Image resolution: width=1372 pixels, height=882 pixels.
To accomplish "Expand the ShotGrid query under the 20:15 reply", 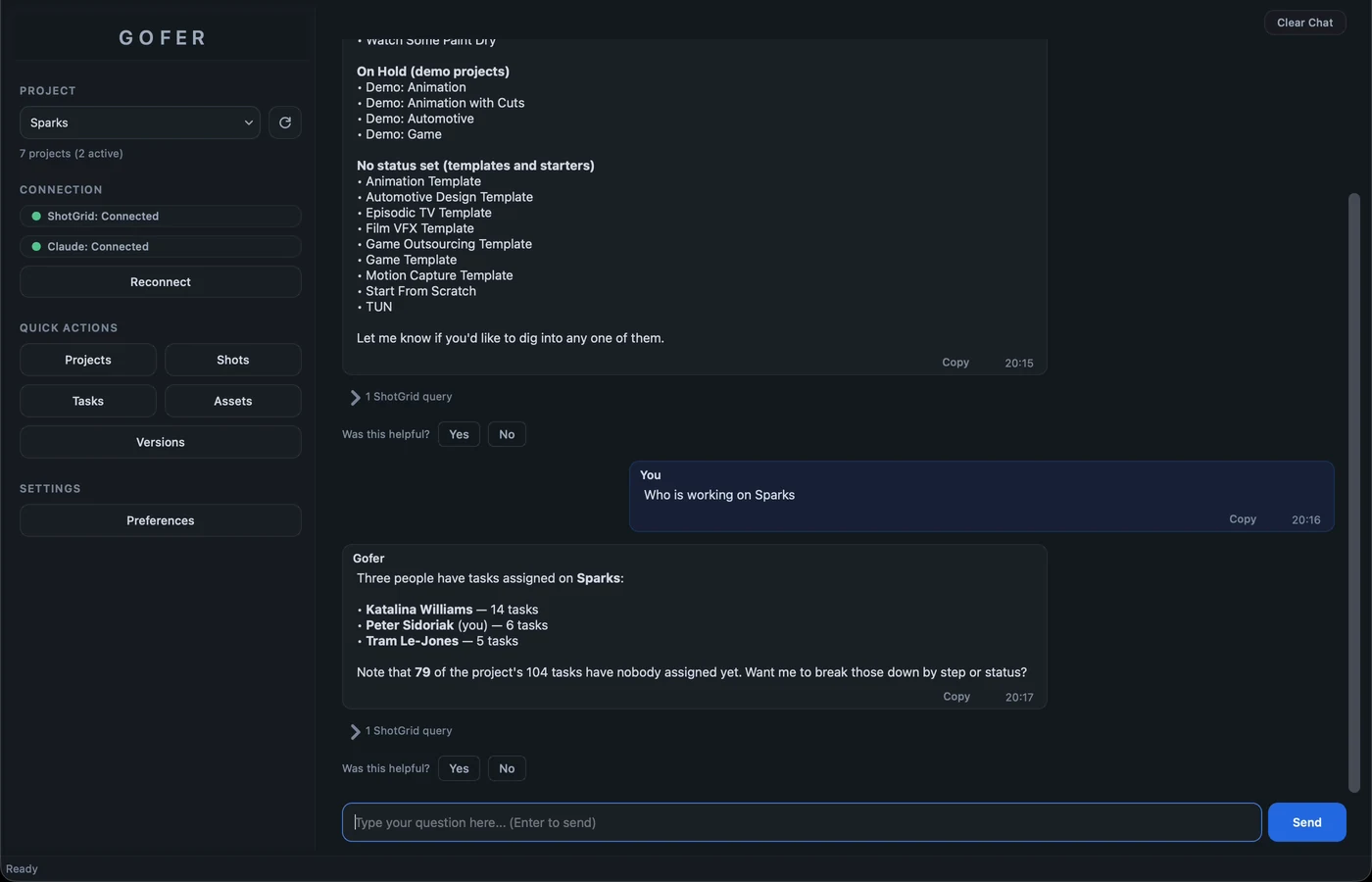I will (x=401, y=397).
